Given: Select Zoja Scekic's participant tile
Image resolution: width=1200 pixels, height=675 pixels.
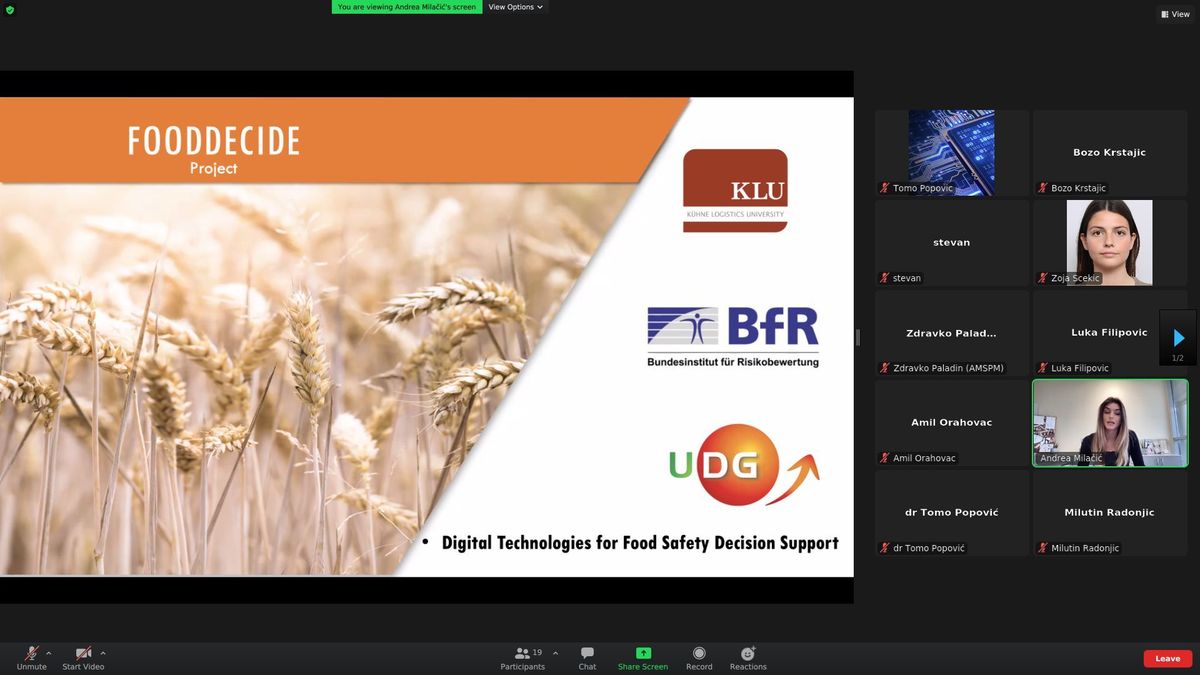Looking at the screenshot, I should tap(1110, 243).
